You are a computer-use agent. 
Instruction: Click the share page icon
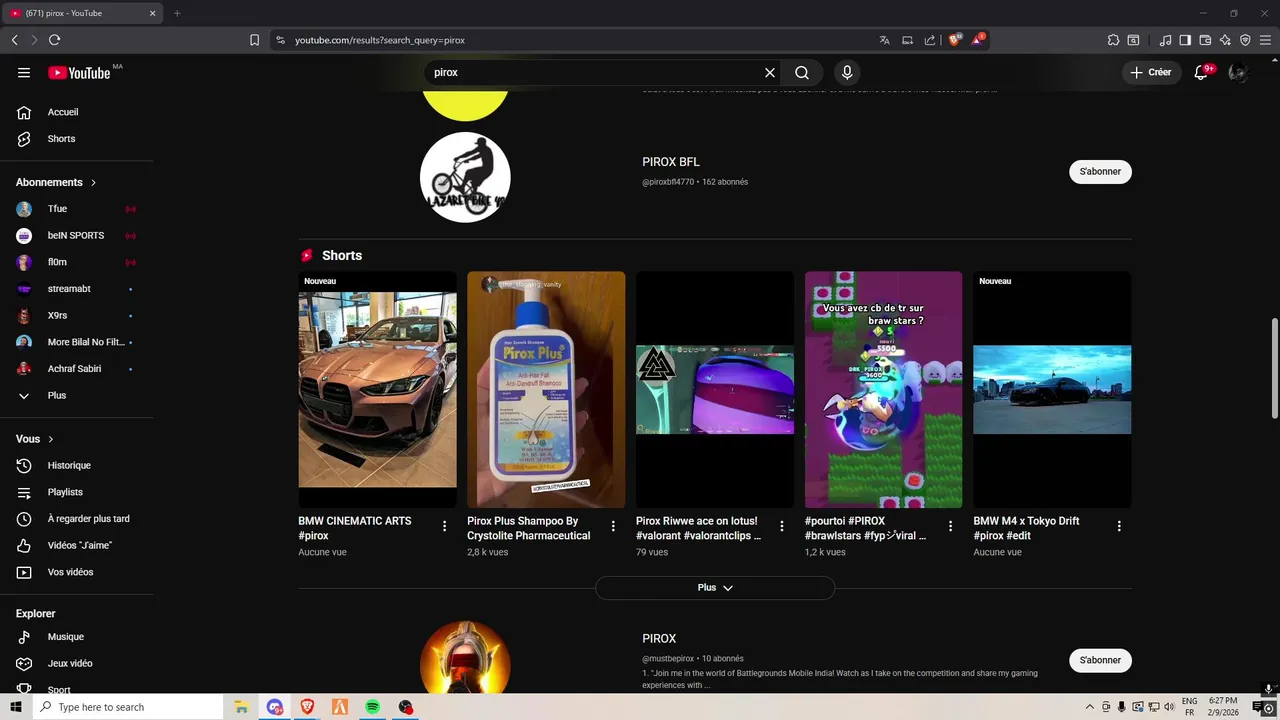[930, 40]
